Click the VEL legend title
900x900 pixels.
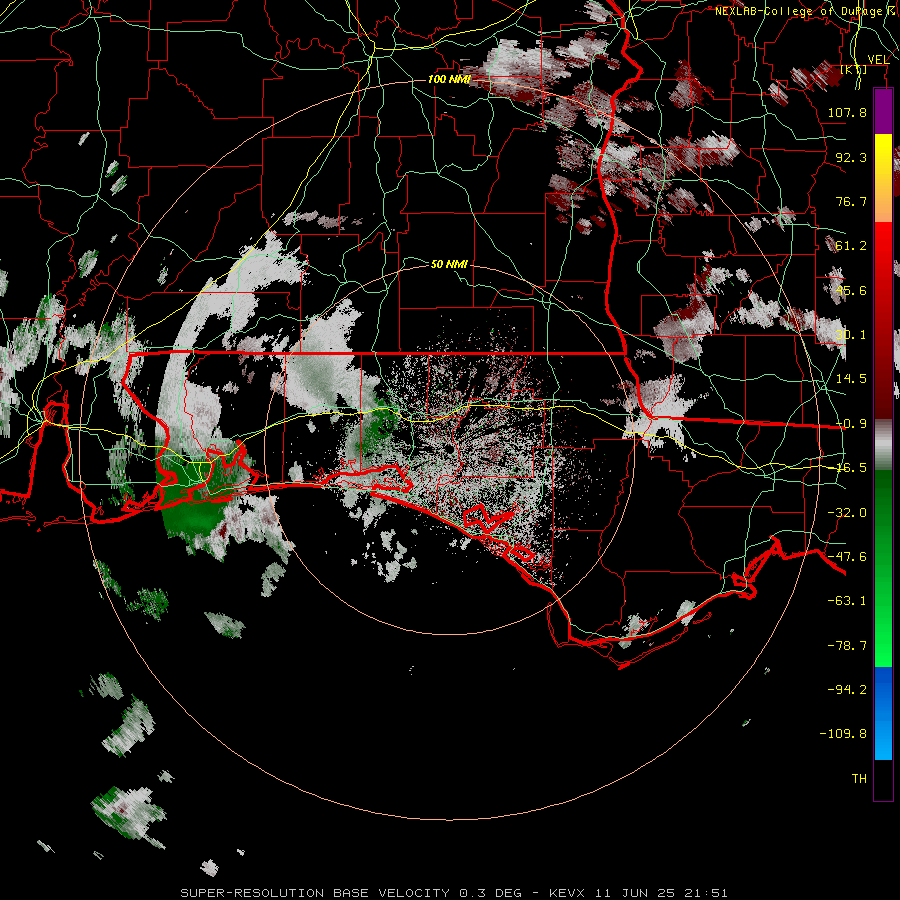click(878, 59)
